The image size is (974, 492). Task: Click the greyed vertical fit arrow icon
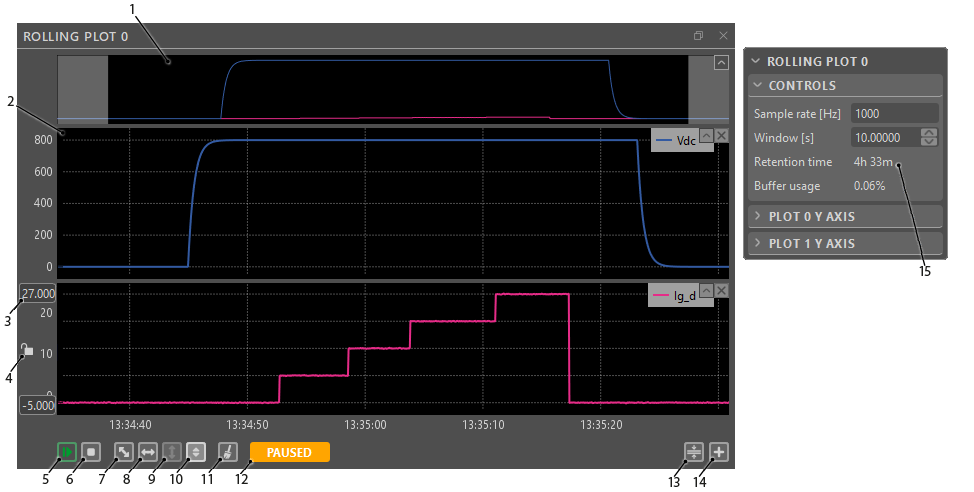point(172,452)
